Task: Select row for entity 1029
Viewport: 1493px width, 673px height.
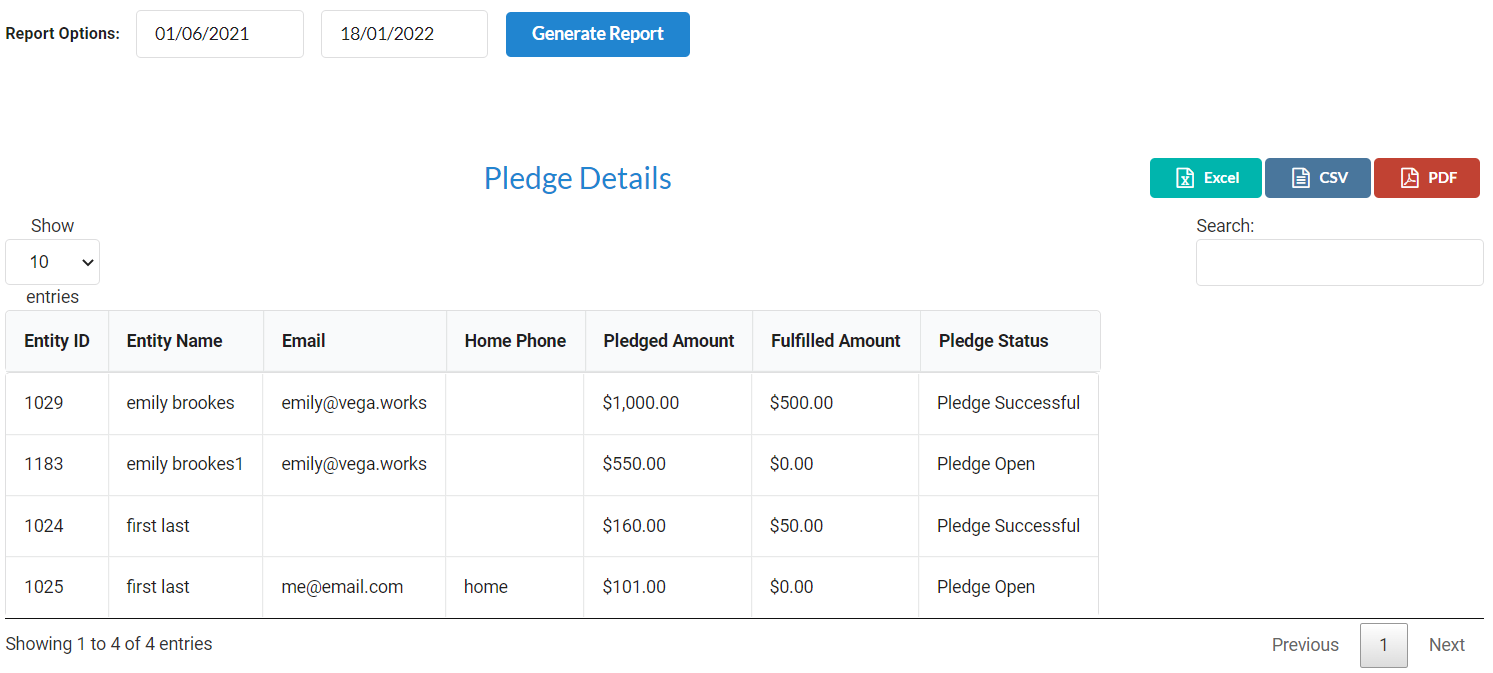Action: pos(552,403)
